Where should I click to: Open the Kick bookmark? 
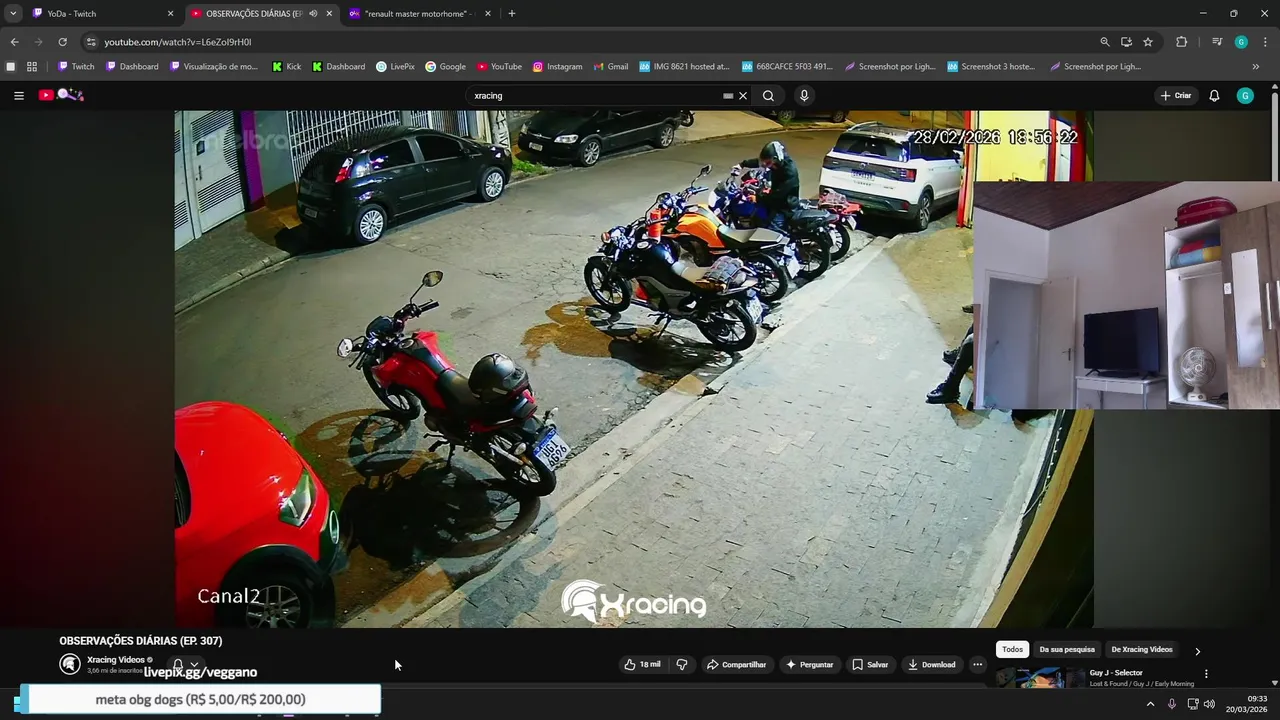tap(286, 67)
